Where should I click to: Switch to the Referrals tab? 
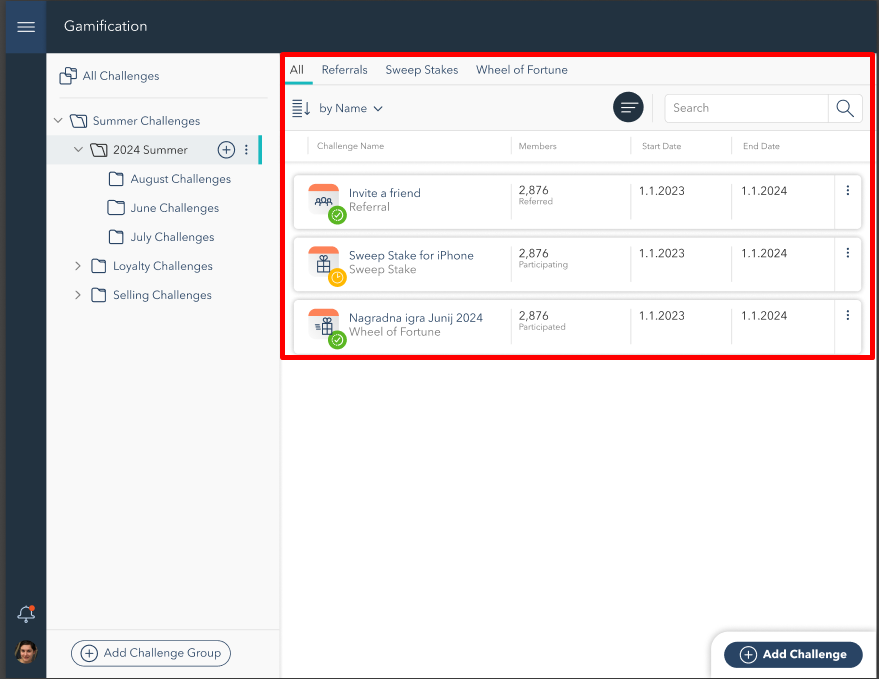pos(345,70)
